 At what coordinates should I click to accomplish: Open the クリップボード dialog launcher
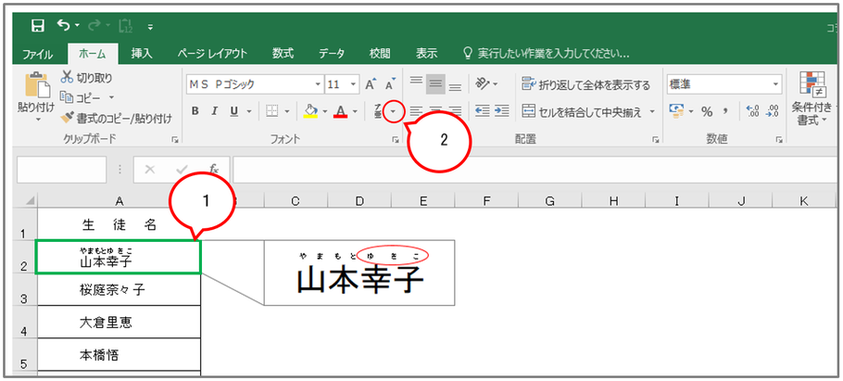click(x=174, y=140)
